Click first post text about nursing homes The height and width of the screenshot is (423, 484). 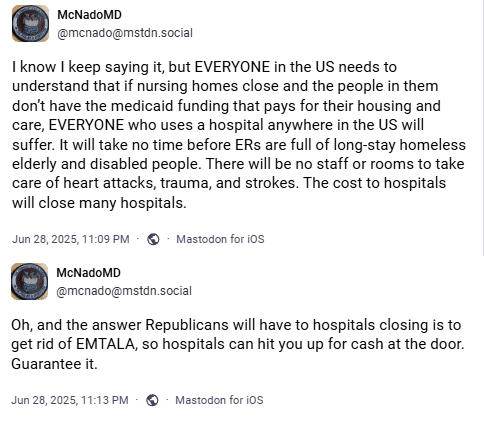click(239, 135)
